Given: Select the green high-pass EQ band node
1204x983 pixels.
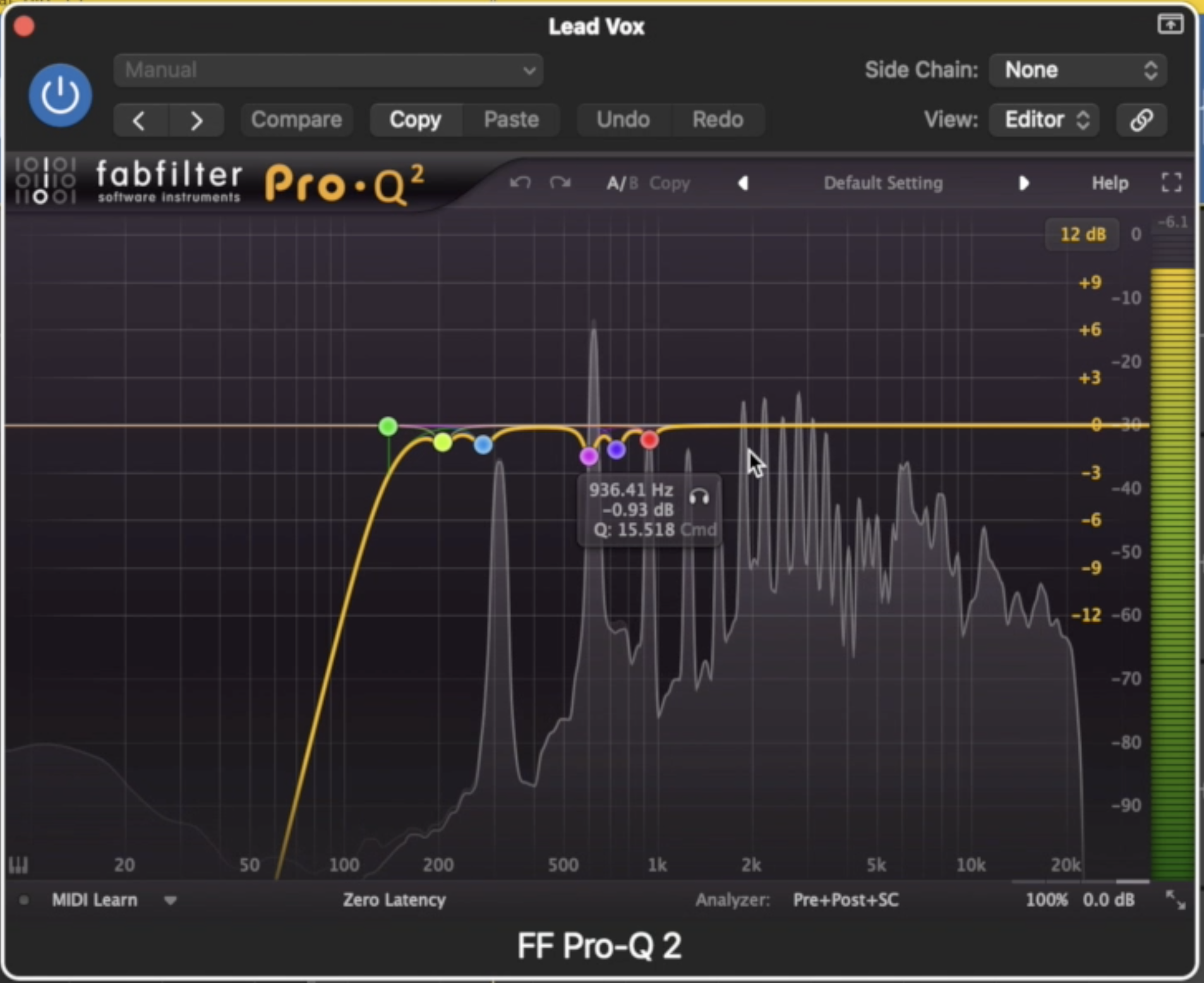Looking at the screenshot, I should [x=388, y=426].
